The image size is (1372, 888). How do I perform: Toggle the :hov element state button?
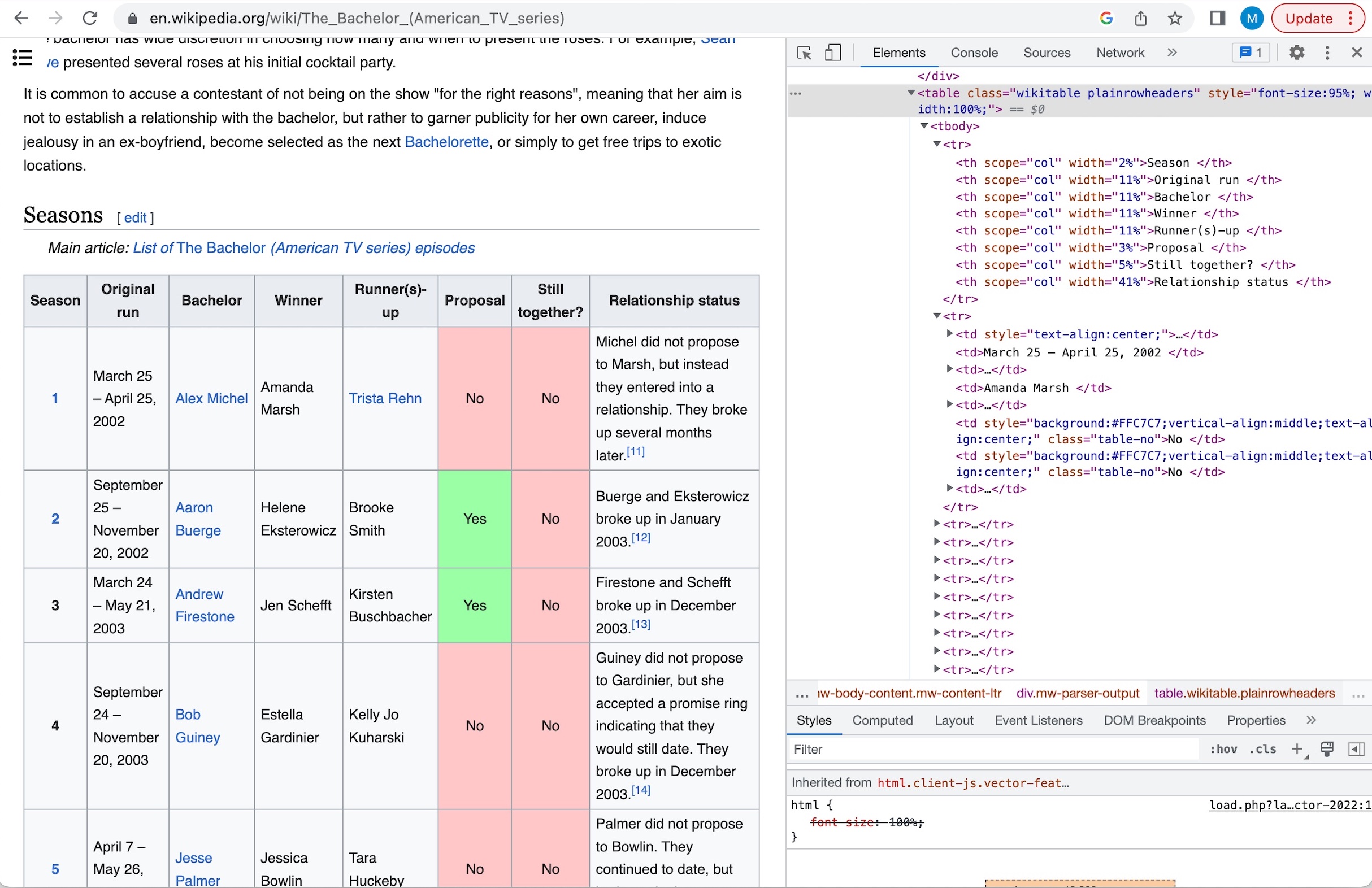[1223, 749]
